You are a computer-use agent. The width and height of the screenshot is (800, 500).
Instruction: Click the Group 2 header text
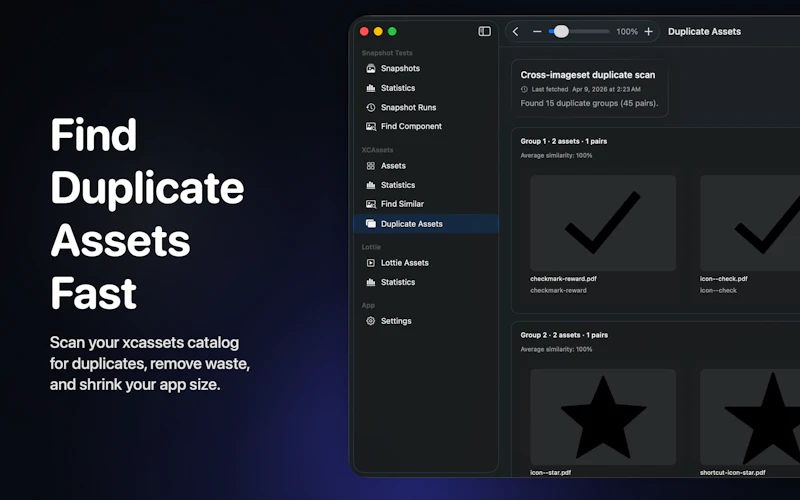[x=564, y=335]
